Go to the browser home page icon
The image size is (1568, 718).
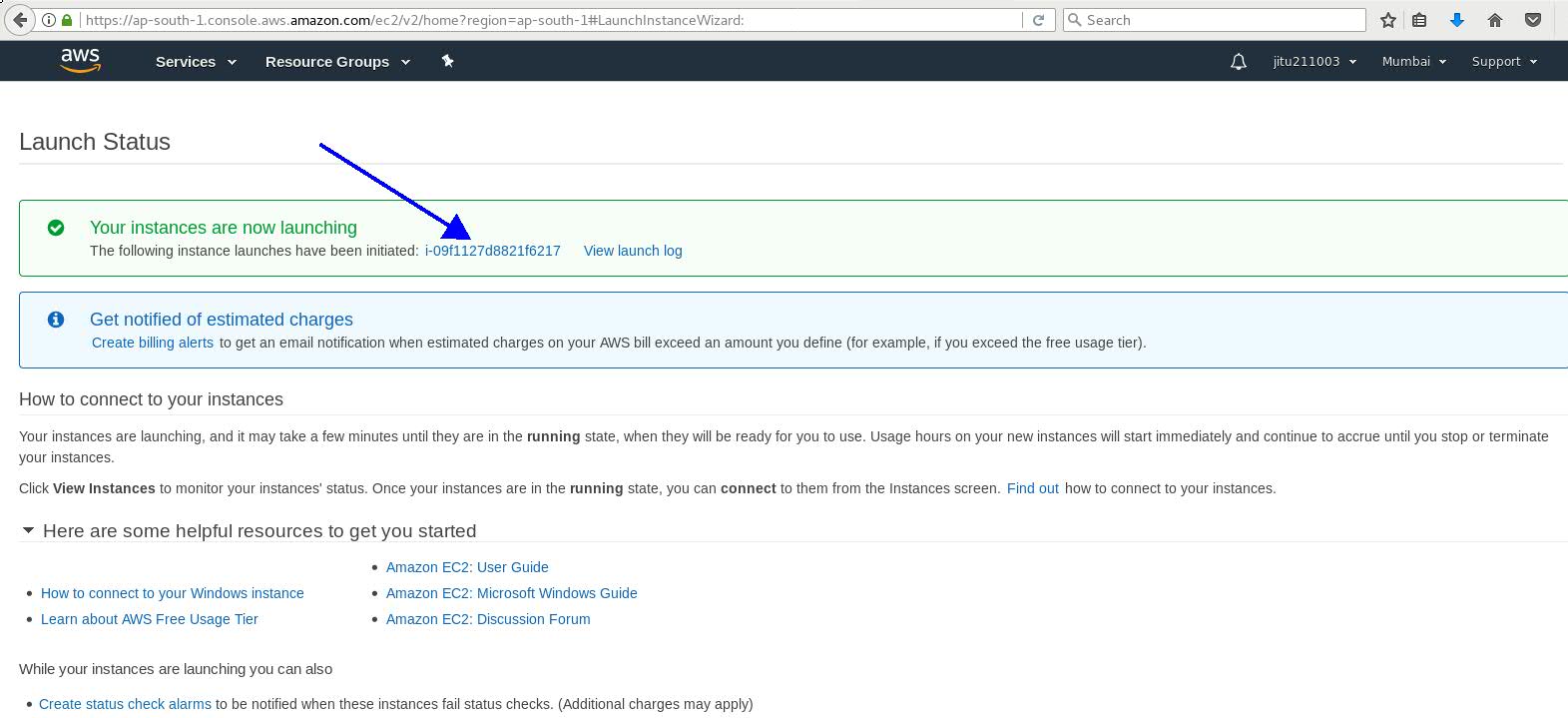(x=1495, y=20)
